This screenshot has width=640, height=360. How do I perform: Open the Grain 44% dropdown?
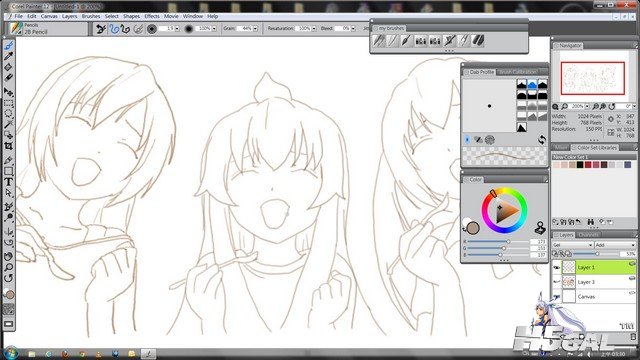256,29
